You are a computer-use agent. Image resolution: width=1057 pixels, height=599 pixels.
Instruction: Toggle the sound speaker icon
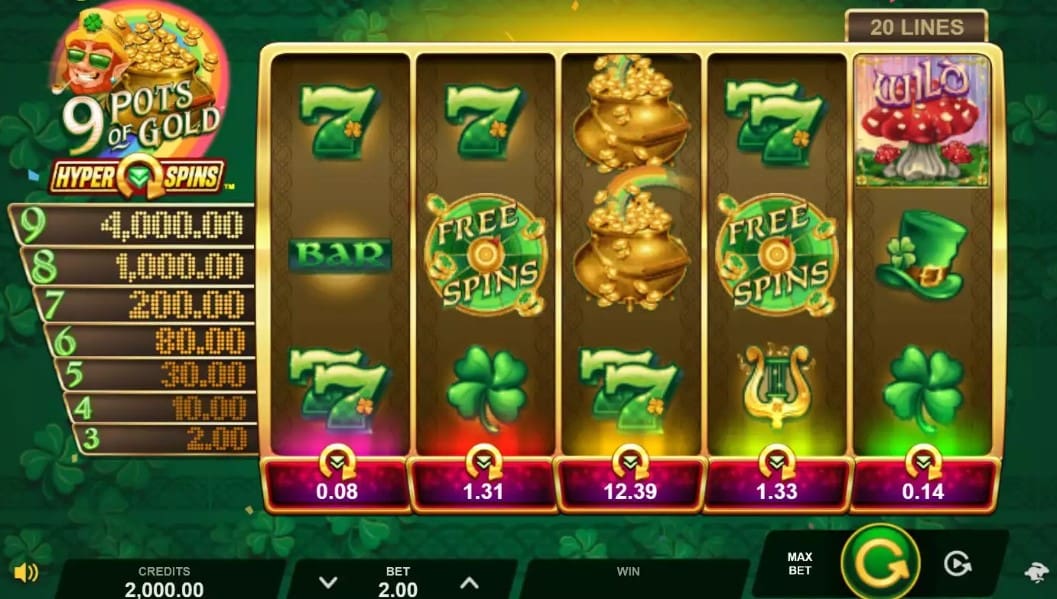26,573
